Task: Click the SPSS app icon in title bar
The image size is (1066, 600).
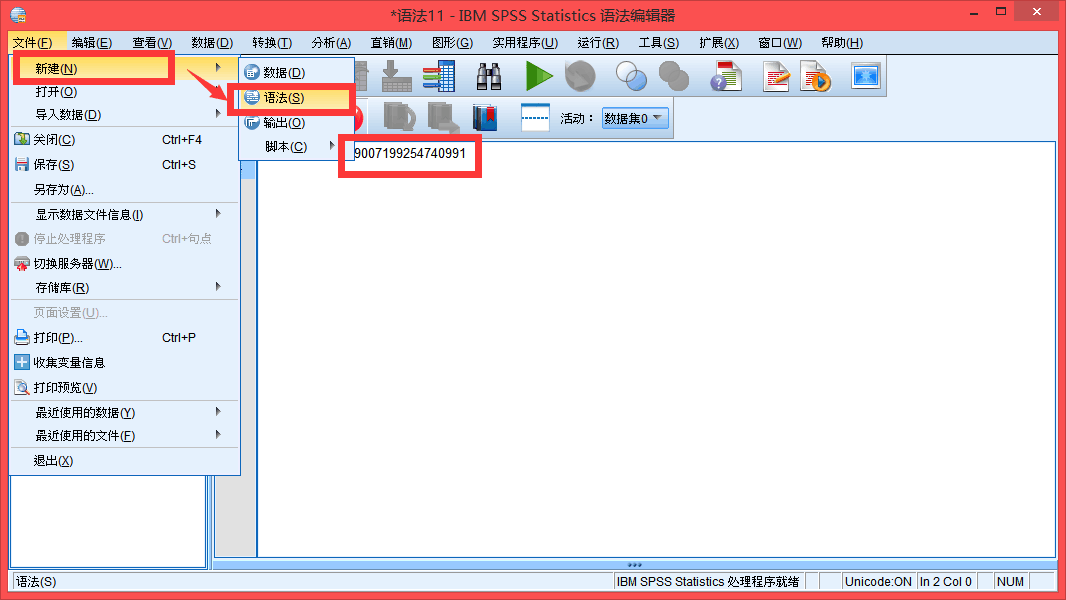Action: click(x=18, y=14)
